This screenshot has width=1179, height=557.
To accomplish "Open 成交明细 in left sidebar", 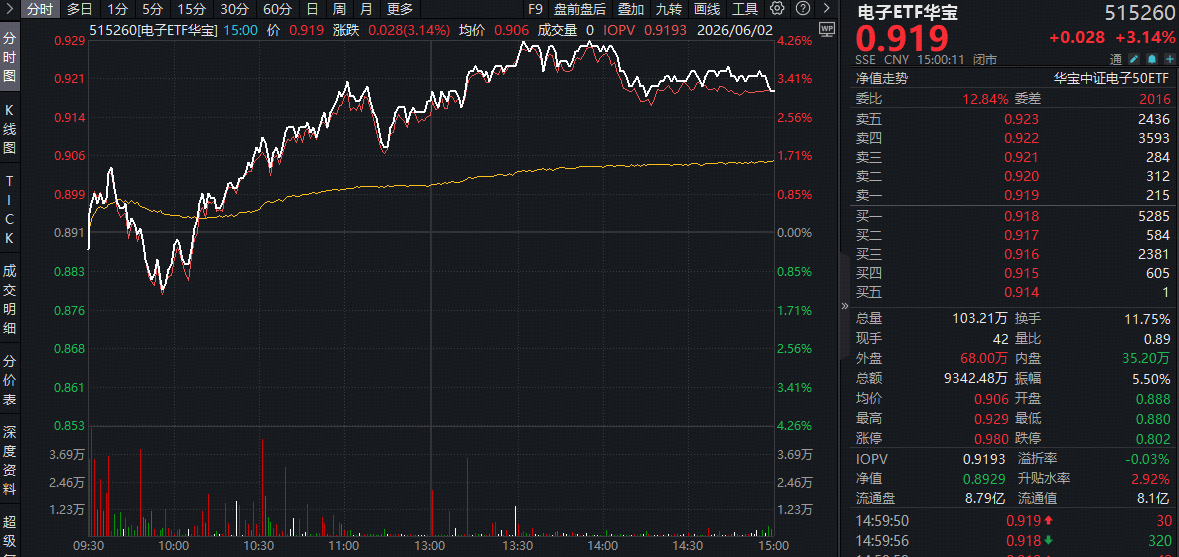I will coord(10,298).
